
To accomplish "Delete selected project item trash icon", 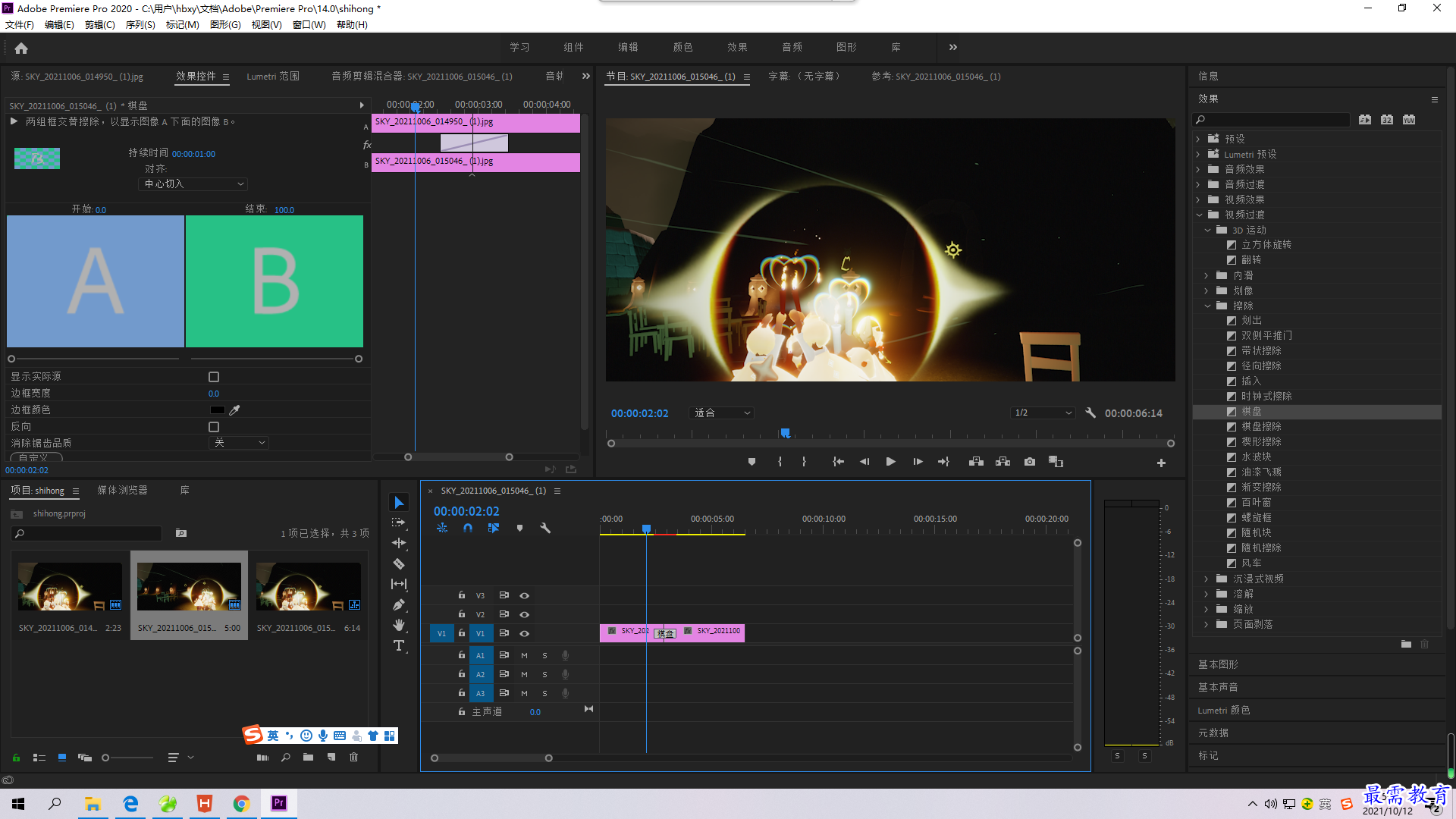I will [353, 757].
